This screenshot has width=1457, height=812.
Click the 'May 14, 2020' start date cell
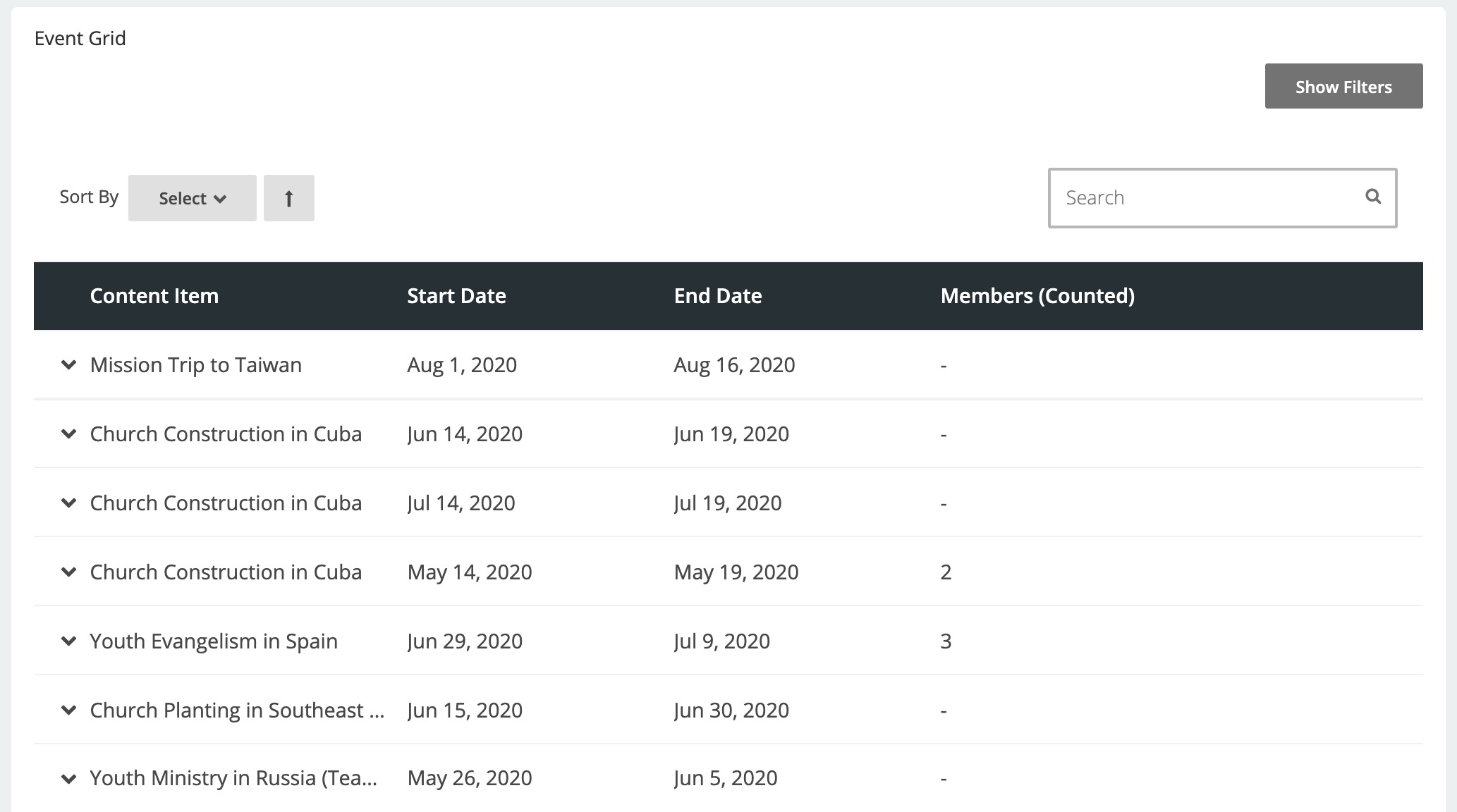[x=470, y=572]
